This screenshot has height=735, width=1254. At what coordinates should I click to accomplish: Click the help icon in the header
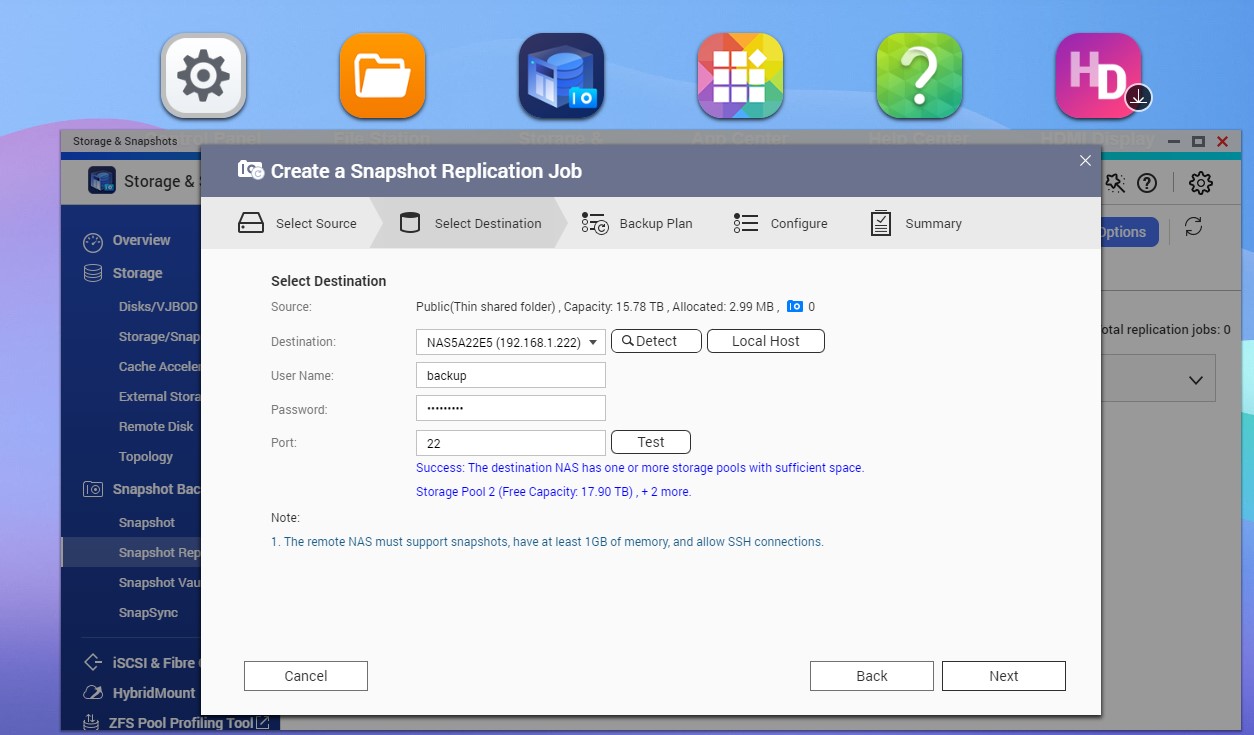coord(1147,183)
